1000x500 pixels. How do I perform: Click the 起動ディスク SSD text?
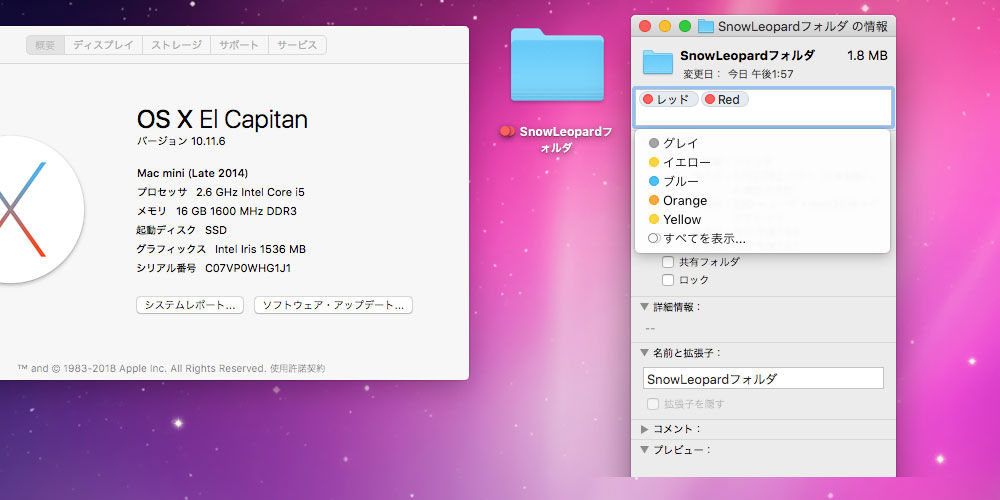coord(182,230)
